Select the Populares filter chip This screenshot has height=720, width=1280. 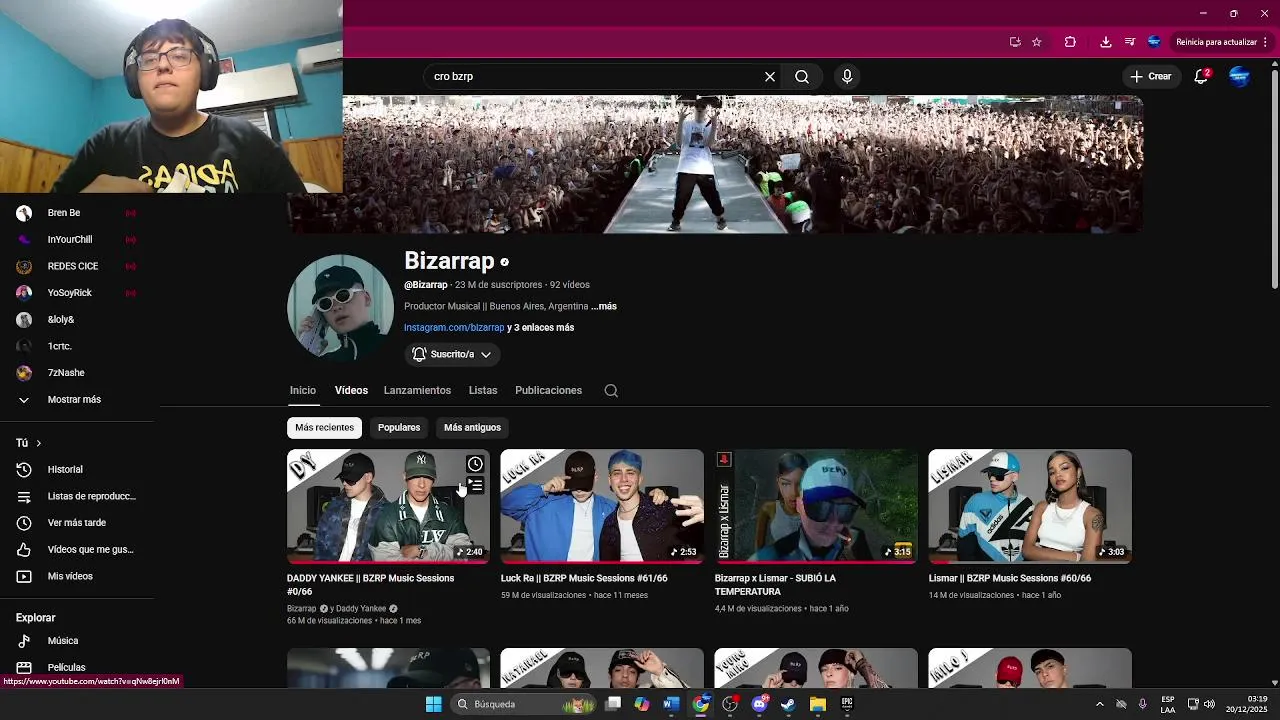(399, 427)
